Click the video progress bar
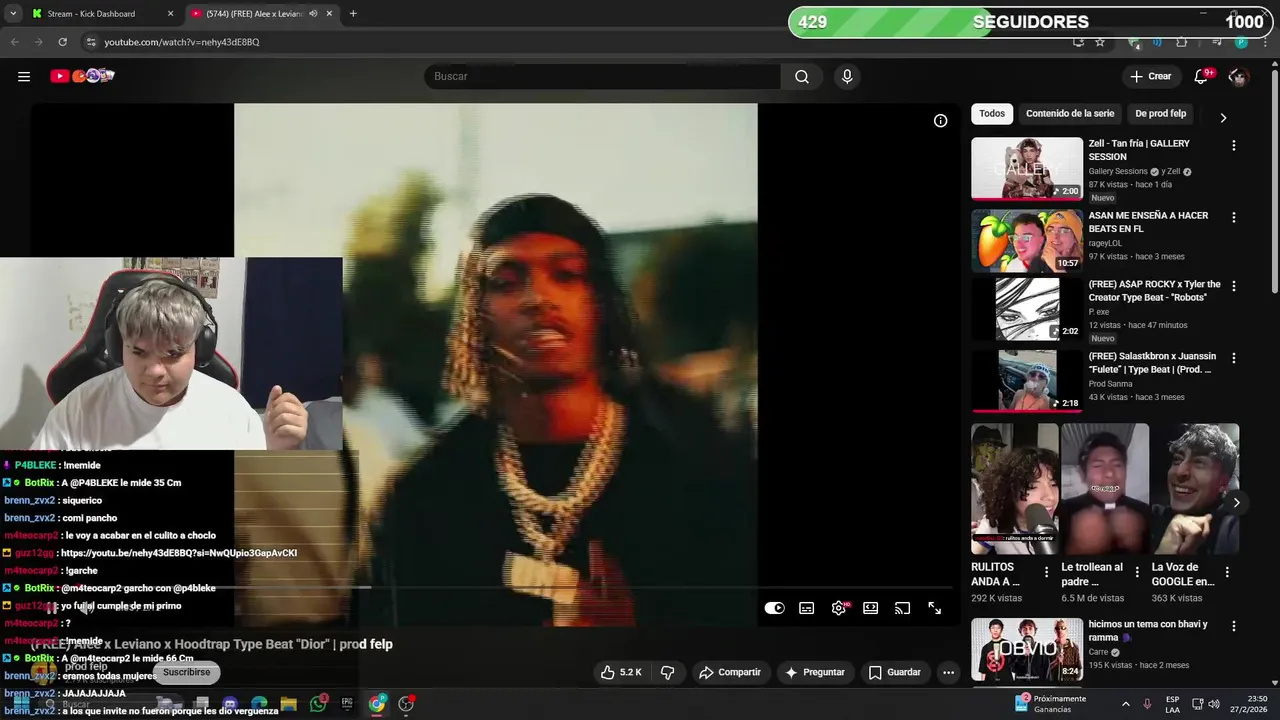The height and width of the screenshot is (720, 1280). (494, 587)
